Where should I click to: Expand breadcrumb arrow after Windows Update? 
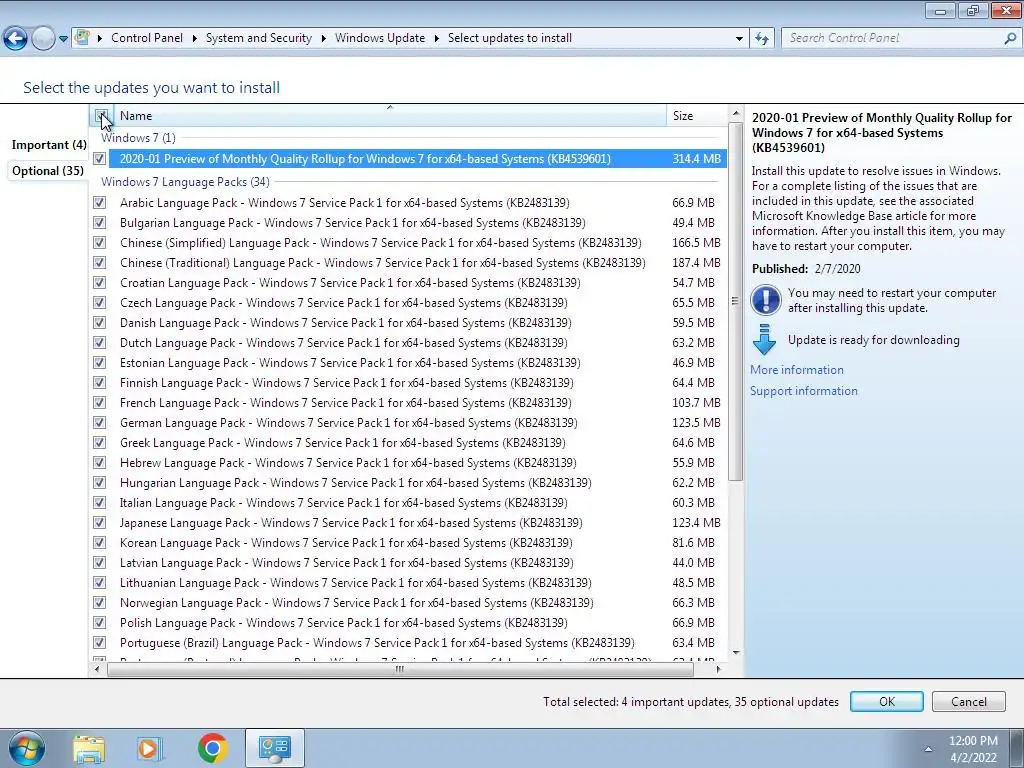(437, 39)
